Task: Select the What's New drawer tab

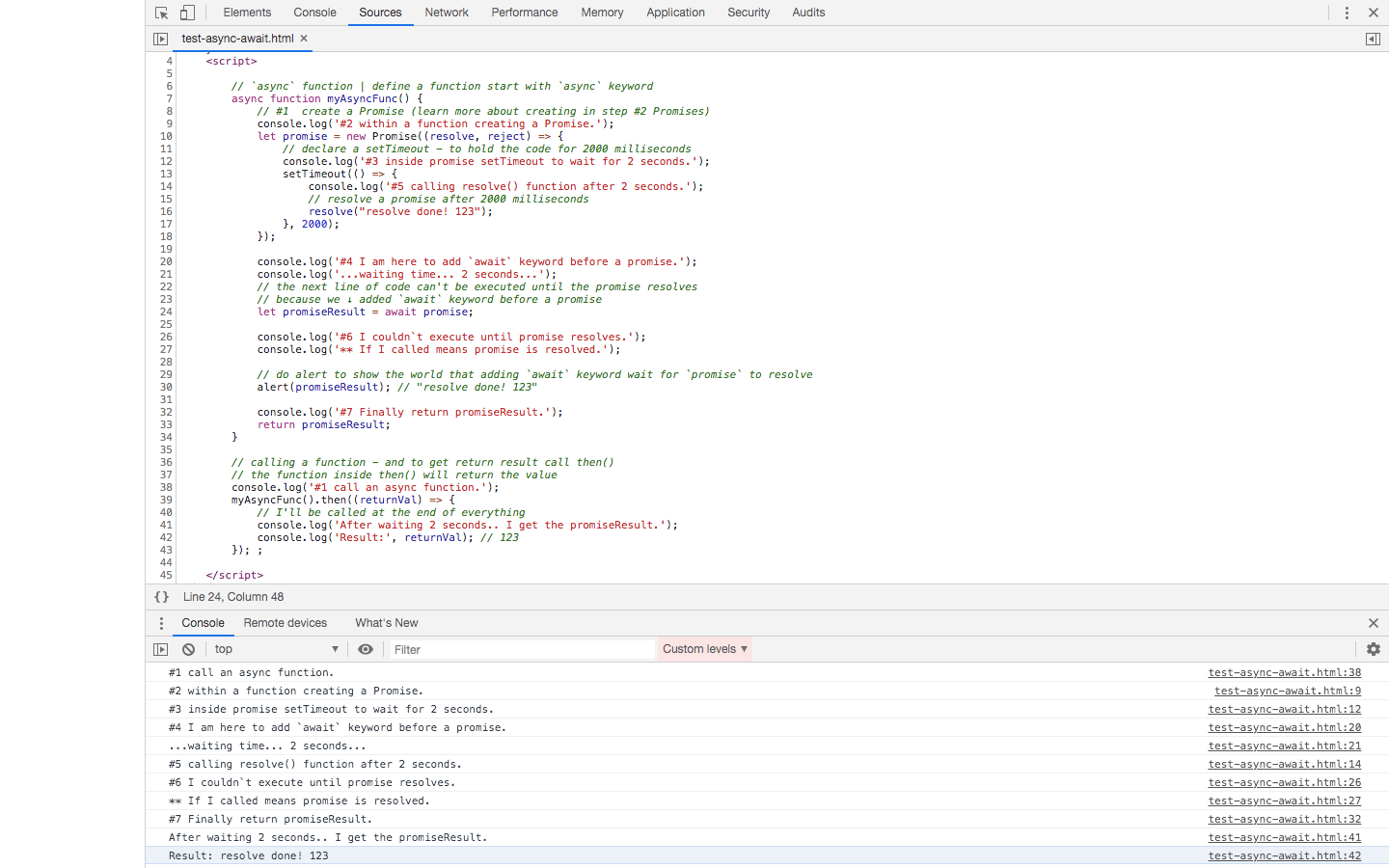Action: [386, 623]
